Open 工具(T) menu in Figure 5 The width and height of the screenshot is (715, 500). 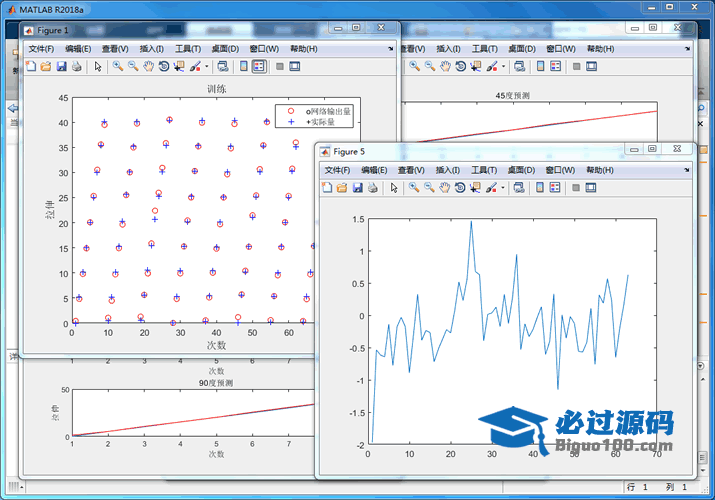tap(486, 171)
